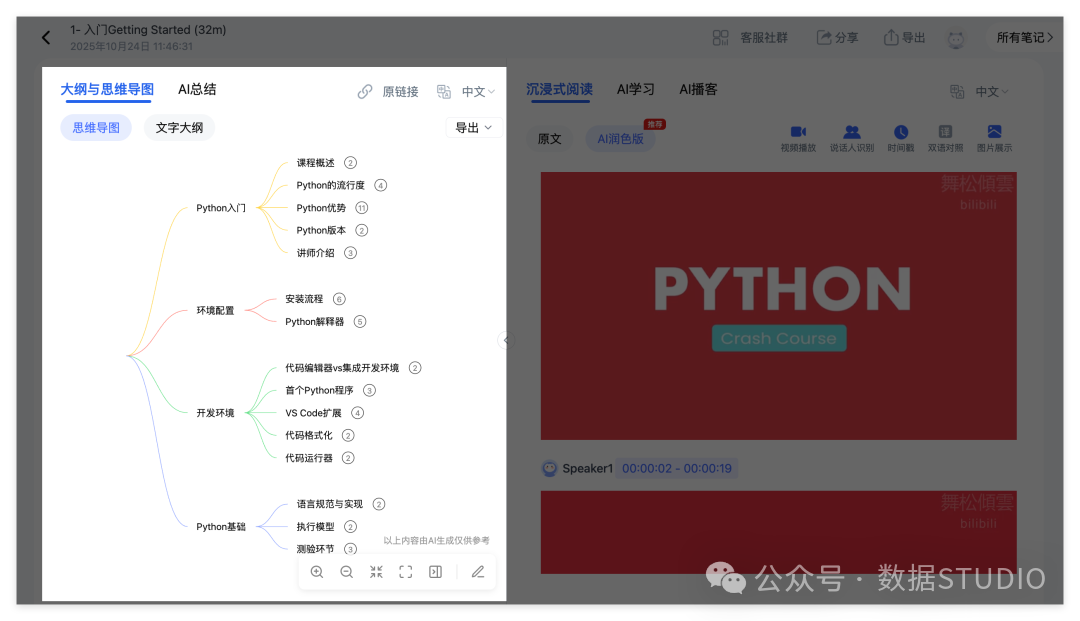Switch to the AI学习 tab
The height and width of the screenshot is (621, 1080).
(636, 90)
